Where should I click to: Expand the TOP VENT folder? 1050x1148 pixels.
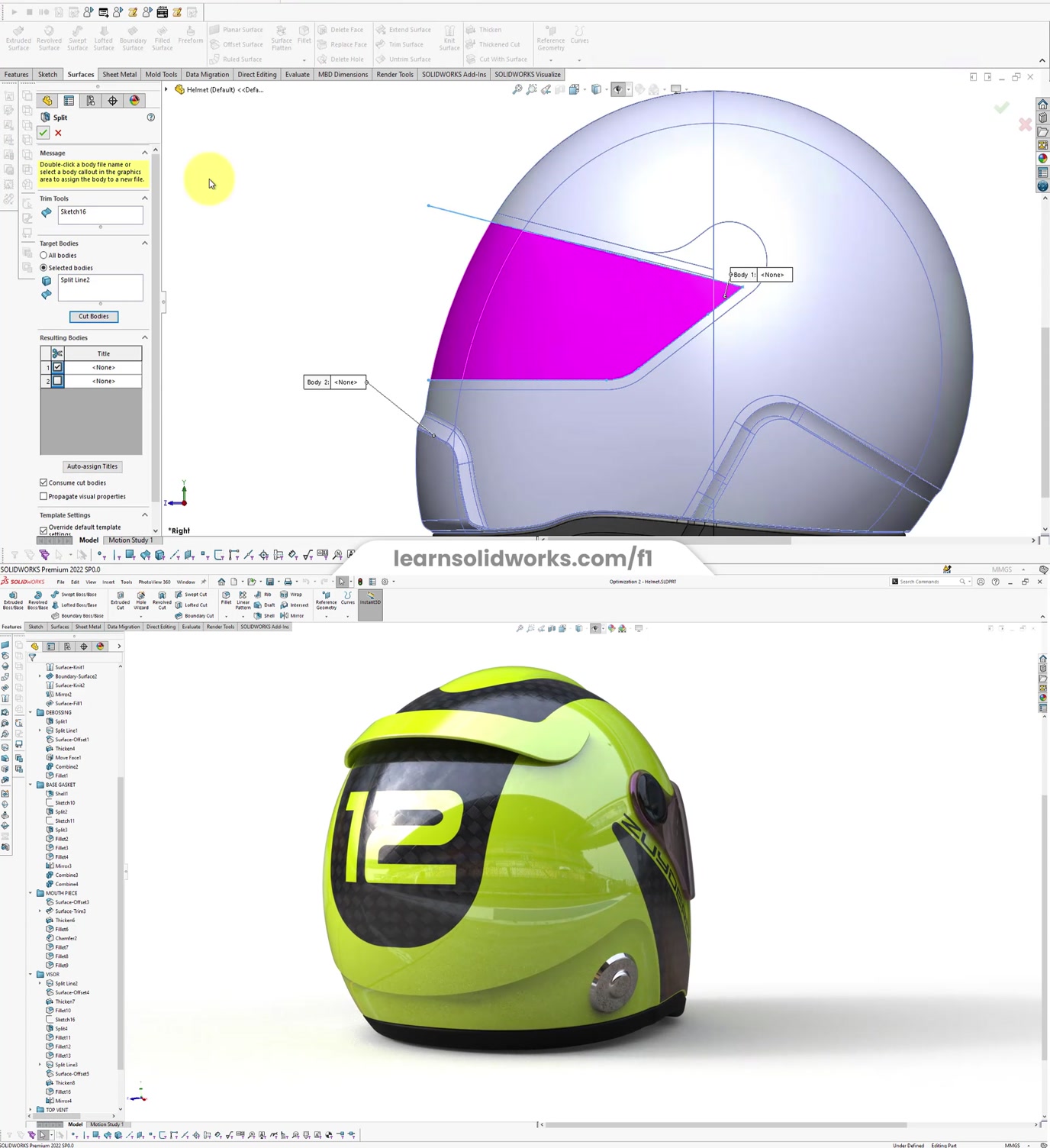[x=31, y=1110]
